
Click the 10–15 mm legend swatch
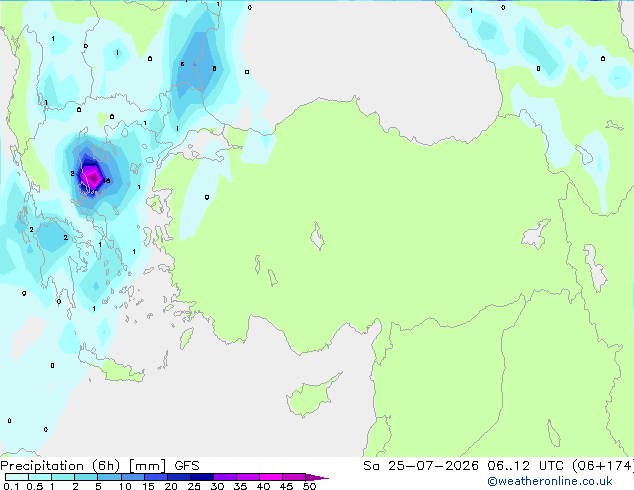(132, 477)
